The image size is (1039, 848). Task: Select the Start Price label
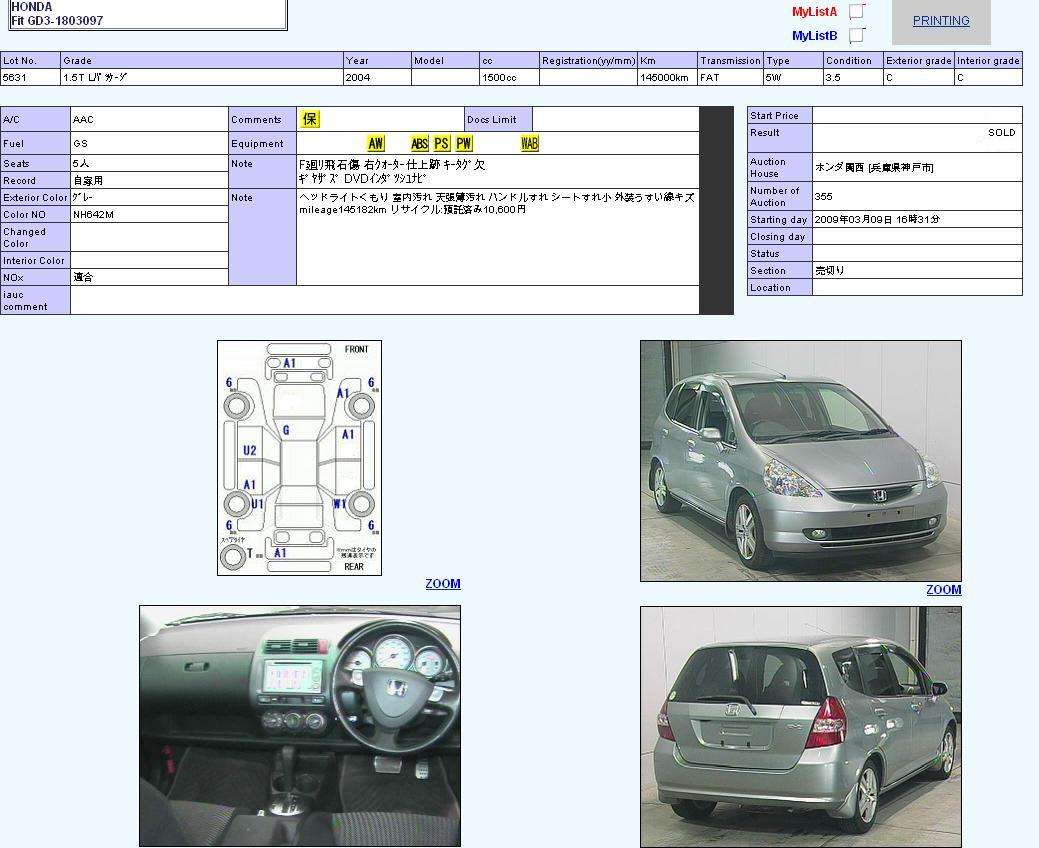(774, 115)
